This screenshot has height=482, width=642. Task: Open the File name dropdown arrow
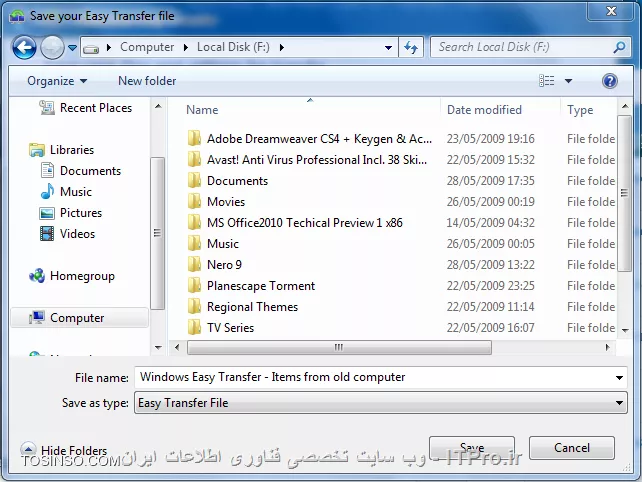pyautogui.click(x=619, y=378)
